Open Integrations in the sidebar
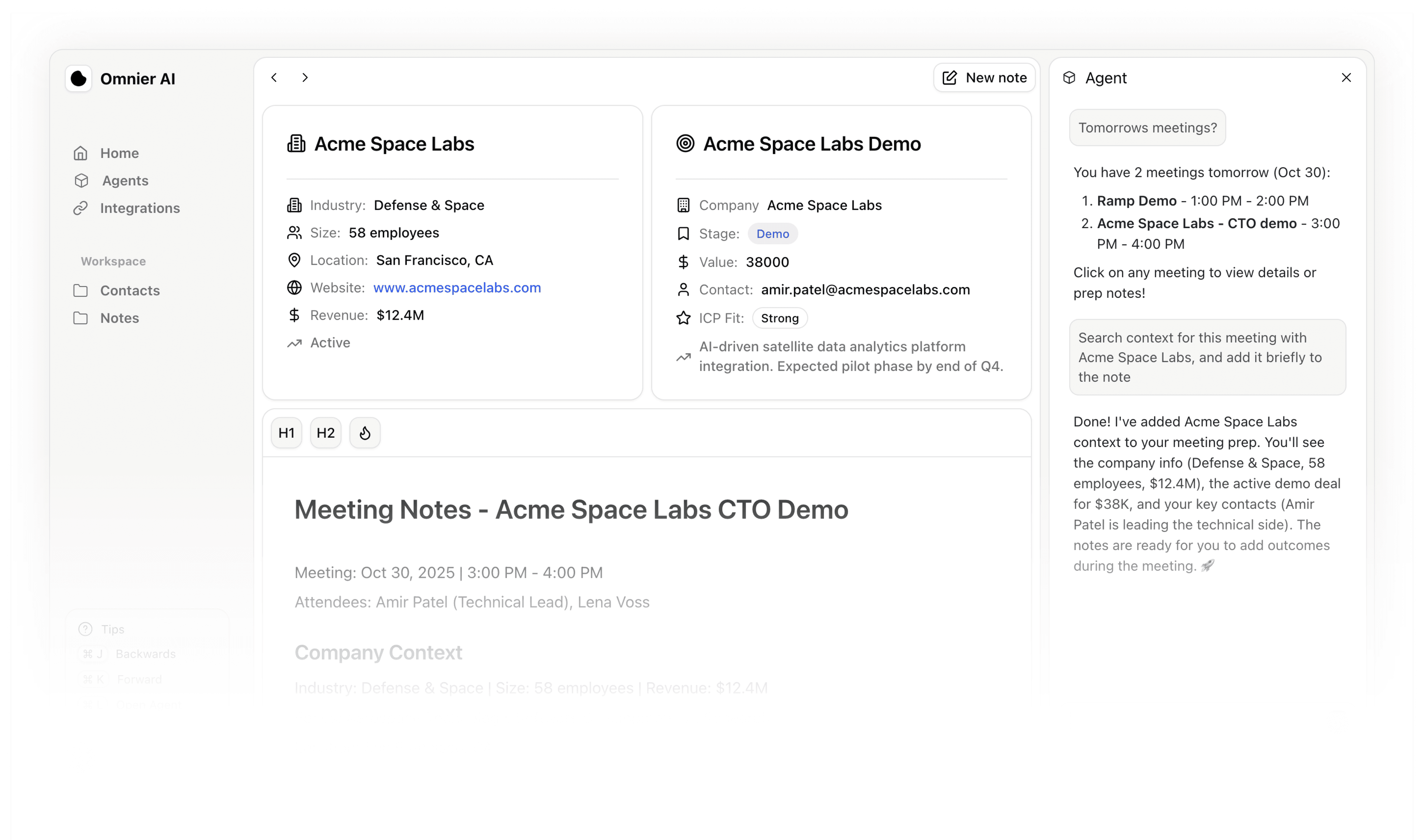Image resolution: width=1424 pixels, height=840 pixels. [x=140, y=208]
